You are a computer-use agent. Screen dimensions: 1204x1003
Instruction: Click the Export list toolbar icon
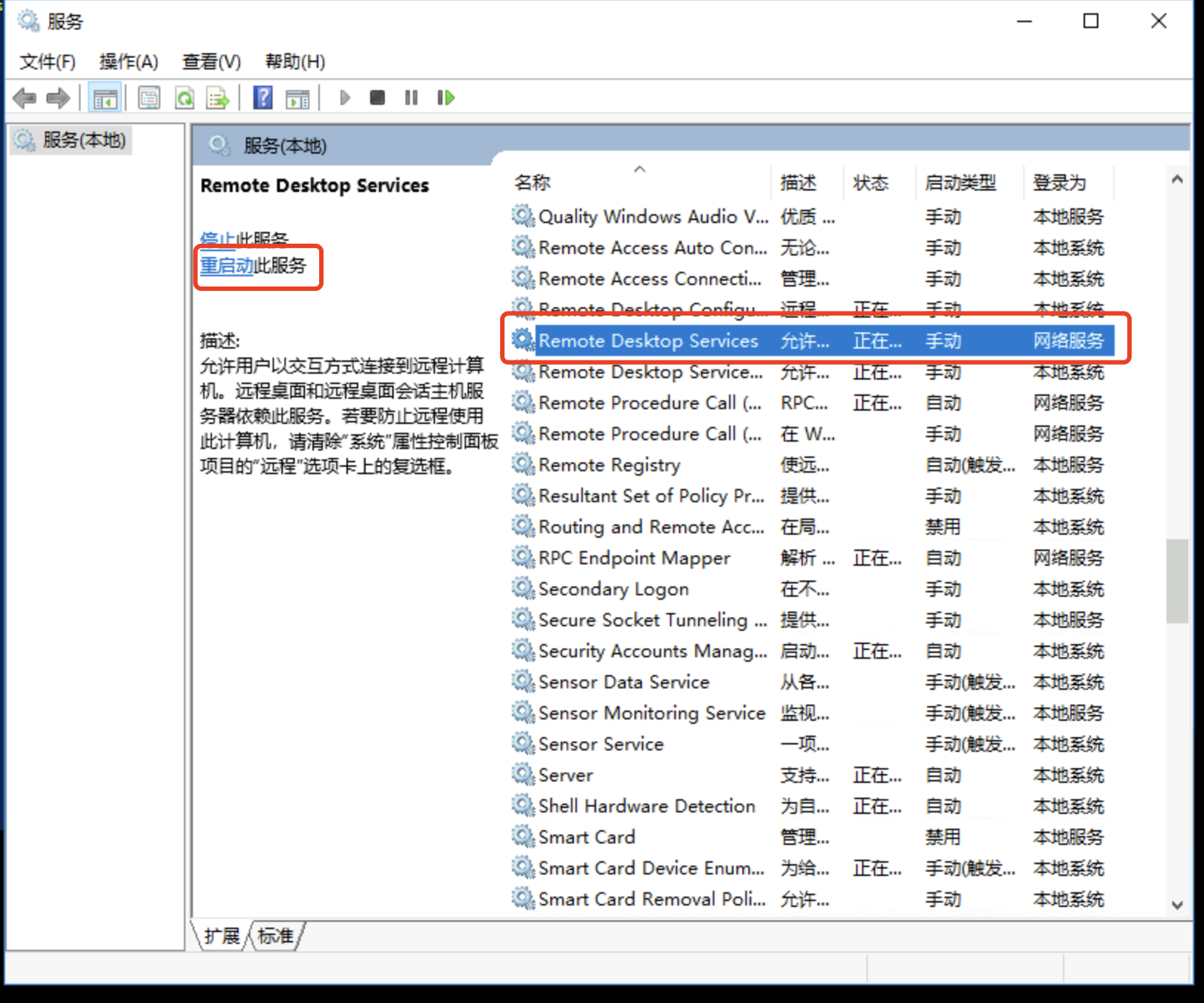point(219,97)
